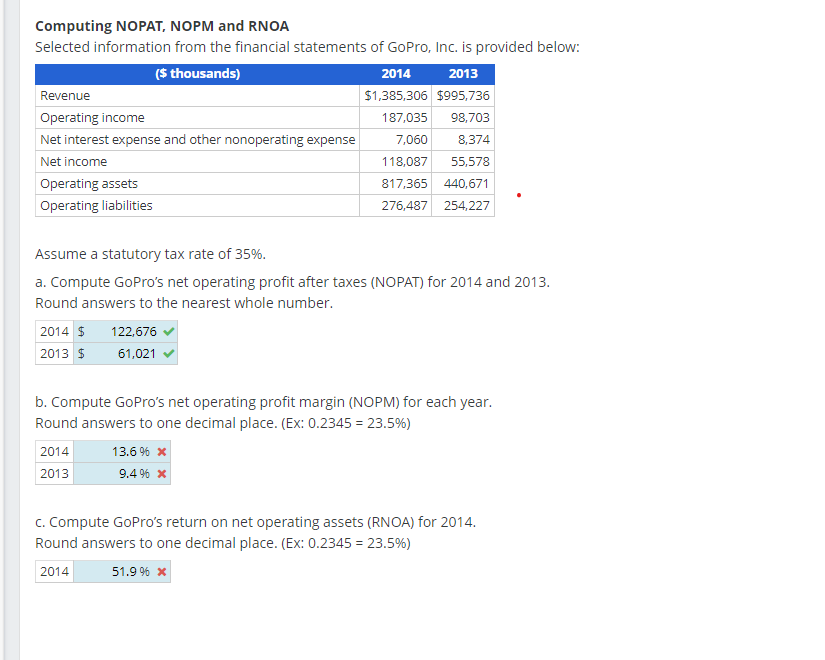
Task: Click the green checkmark beside 61,021
Action: [x=166, y=353]
